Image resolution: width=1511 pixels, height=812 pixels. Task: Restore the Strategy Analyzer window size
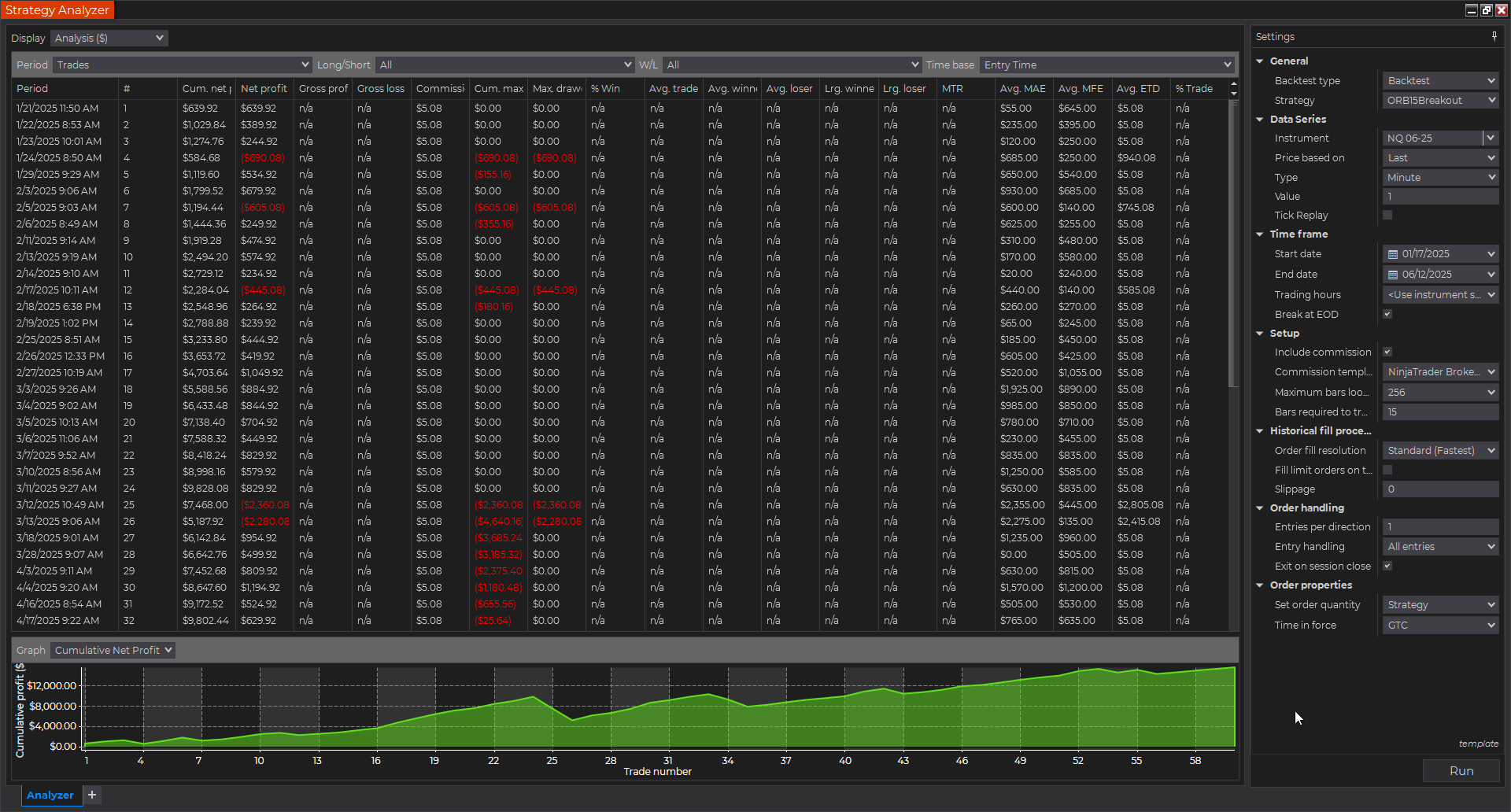click(x=1486, y=10)
